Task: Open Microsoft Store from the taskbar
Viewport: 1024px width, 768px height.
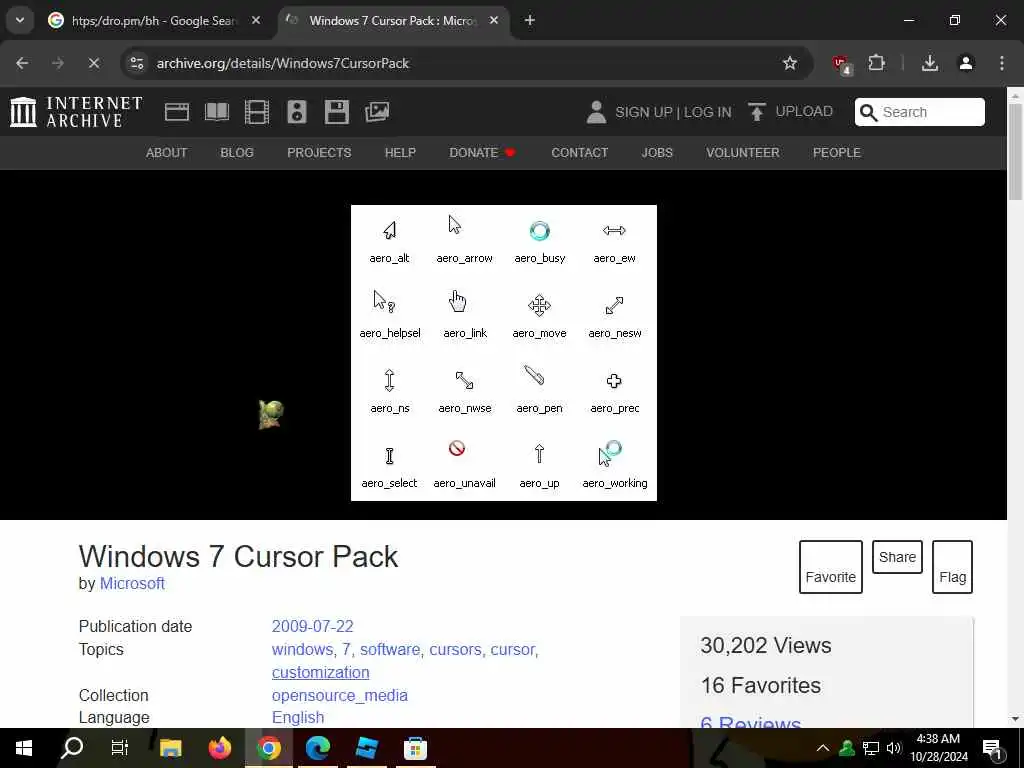Action: click(415, 748)
